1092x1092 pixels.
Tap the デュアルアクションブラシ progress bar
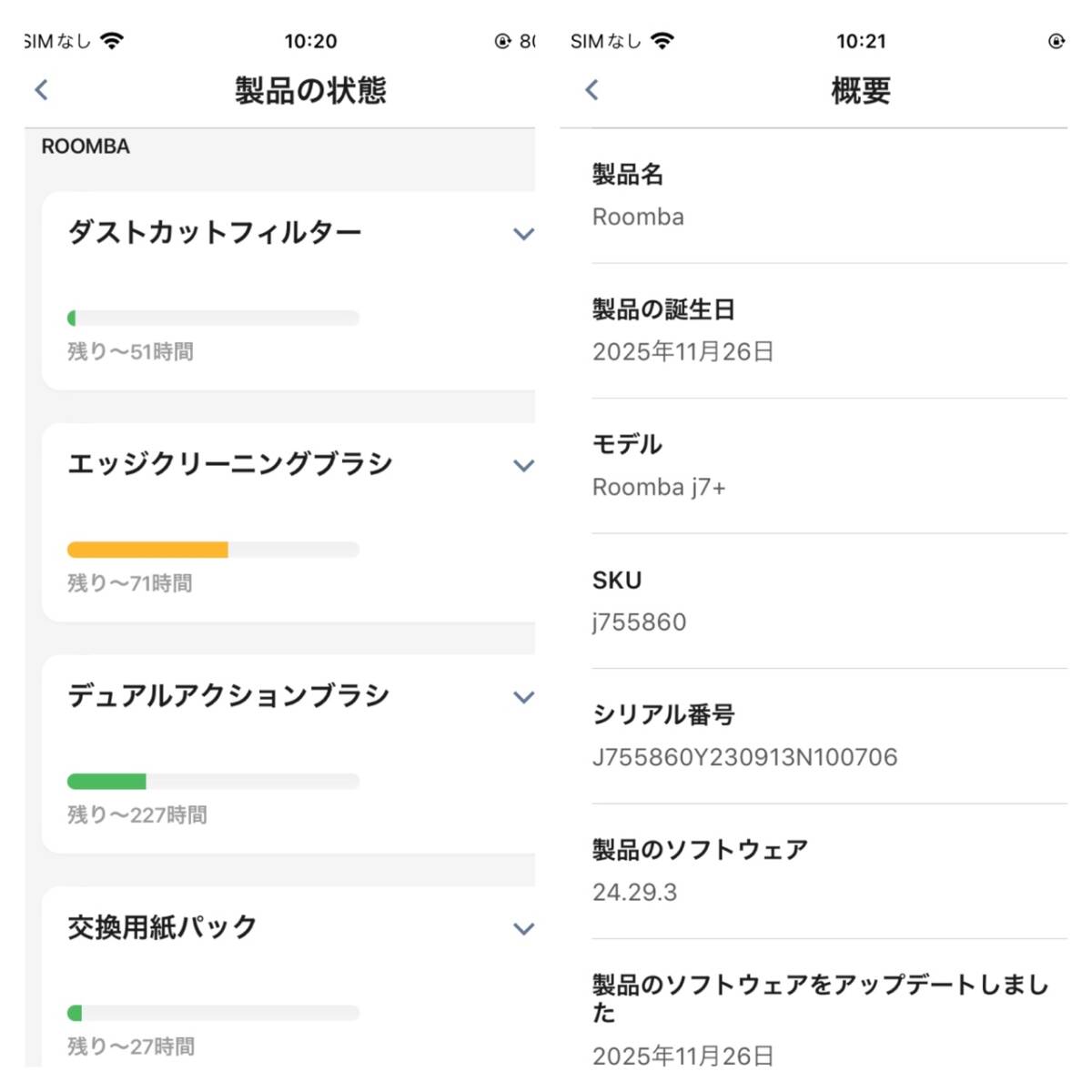pos(213,781)
